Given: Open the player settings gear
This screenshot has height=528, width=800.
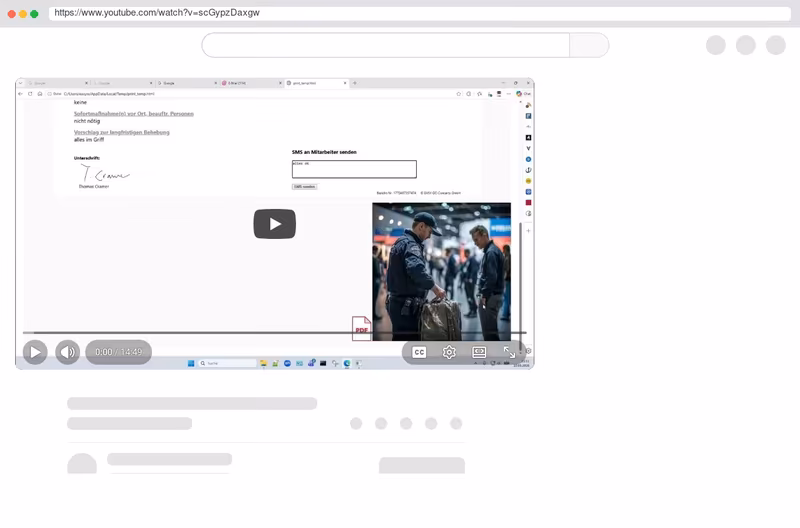Looking at the screenshot, I should pos(449,352).
